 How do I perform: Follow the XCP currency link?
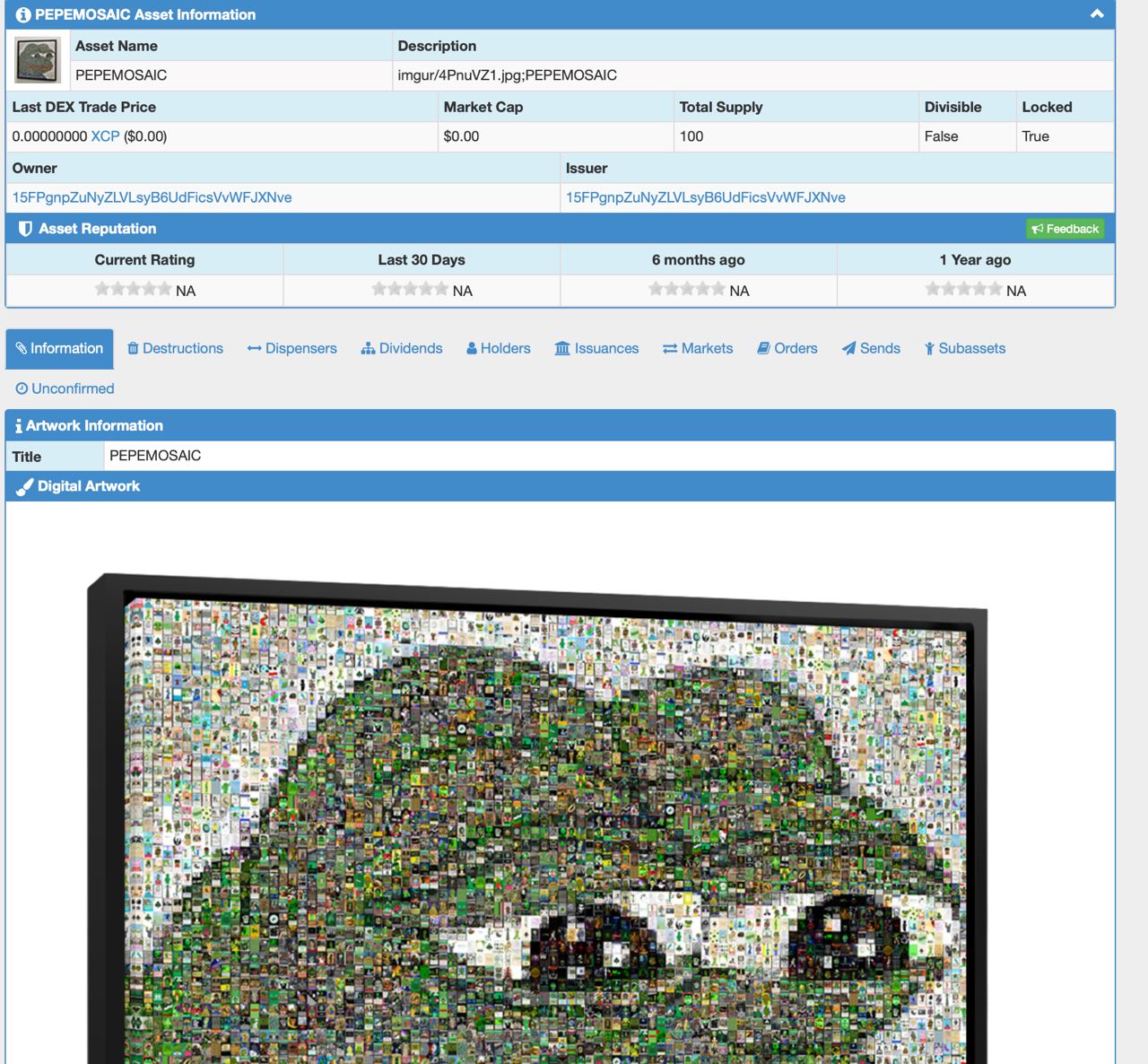(105, 136)
